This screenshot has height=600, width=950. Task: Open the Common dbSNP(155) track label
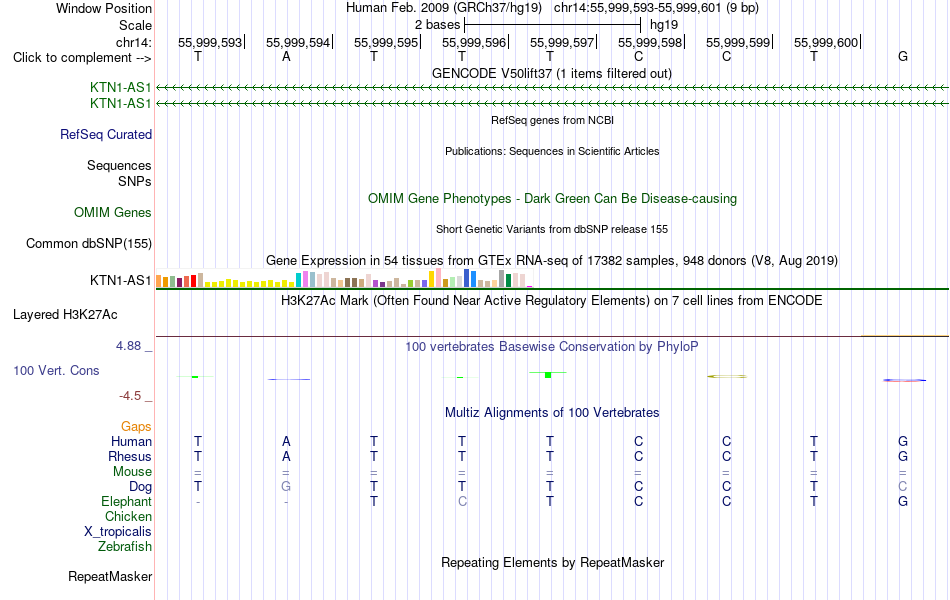coord(88,244)
